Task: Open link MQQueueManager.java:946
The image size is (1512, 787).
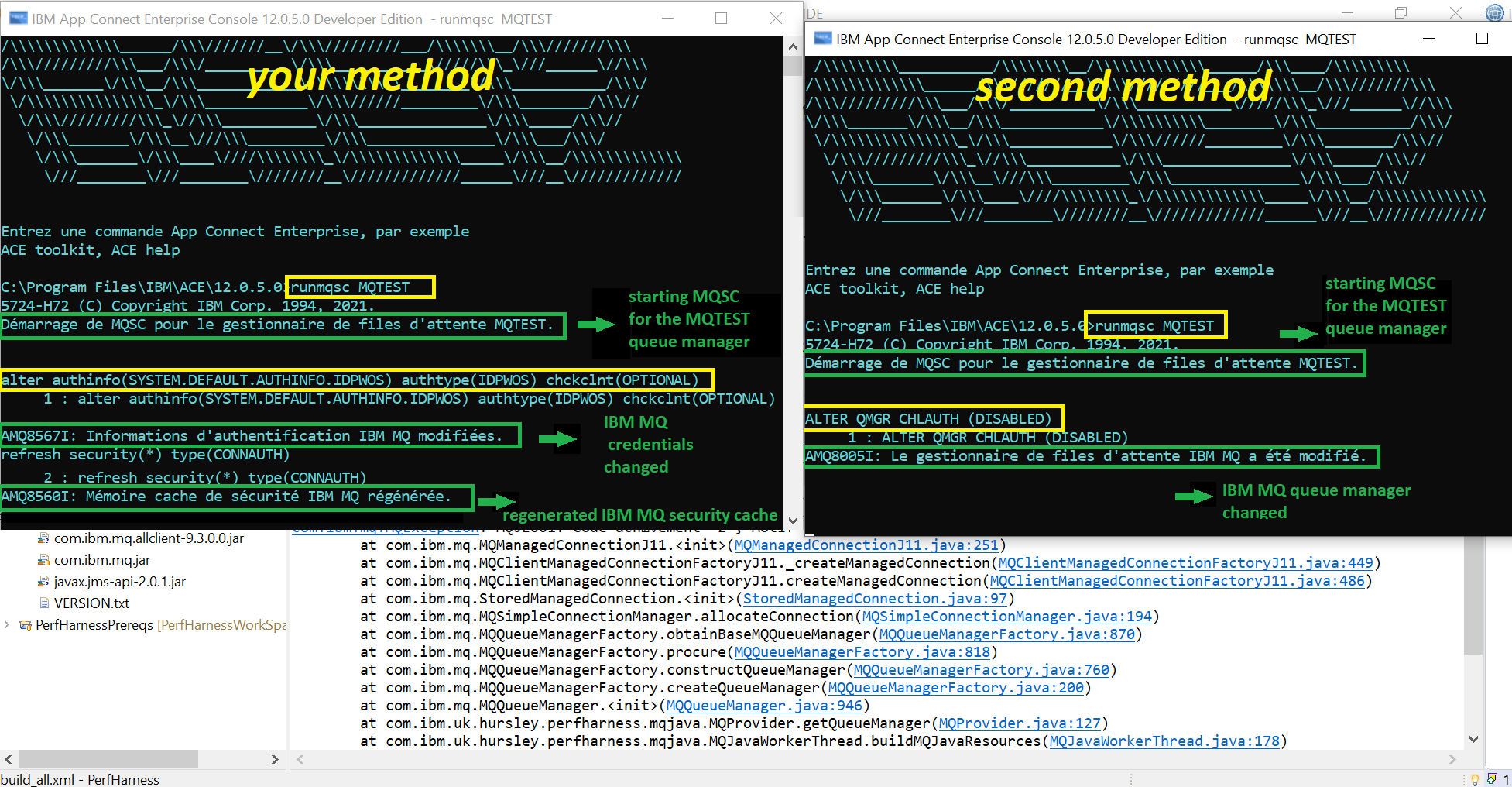Action: (764, 706)
